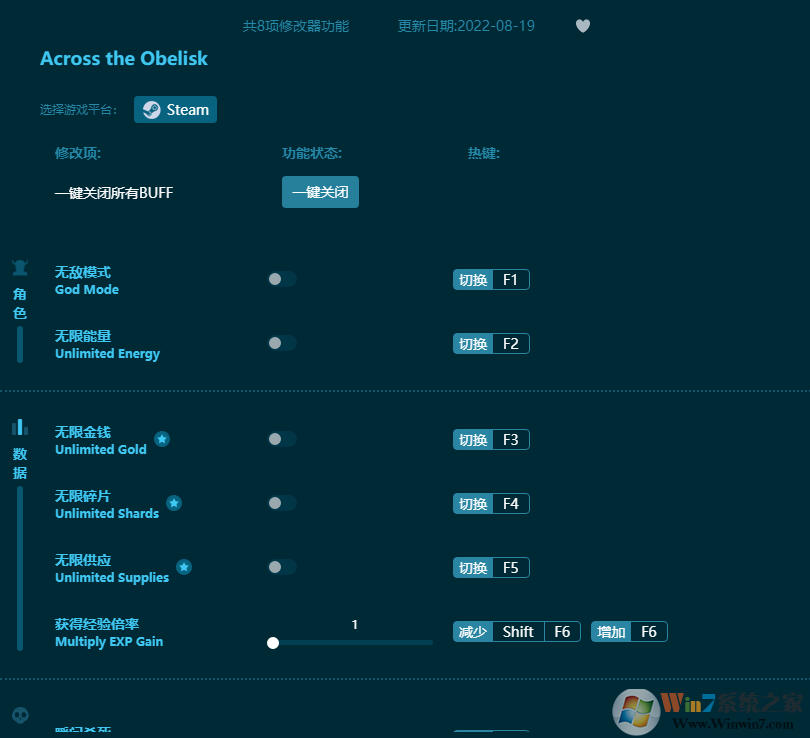Image resolution: width=810 pixels, height=738 pixels.
Task: Click the star icon beside Unlimited Supplies
Action: pos(184,567)
